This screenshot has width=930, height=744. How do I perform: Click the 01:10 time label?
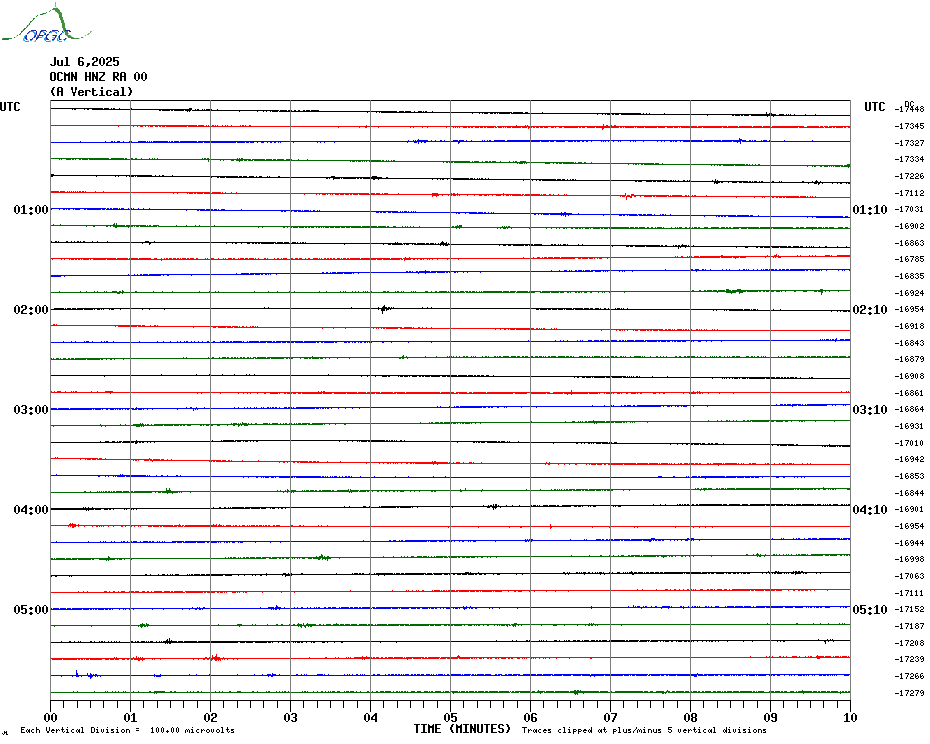[870, 209]
